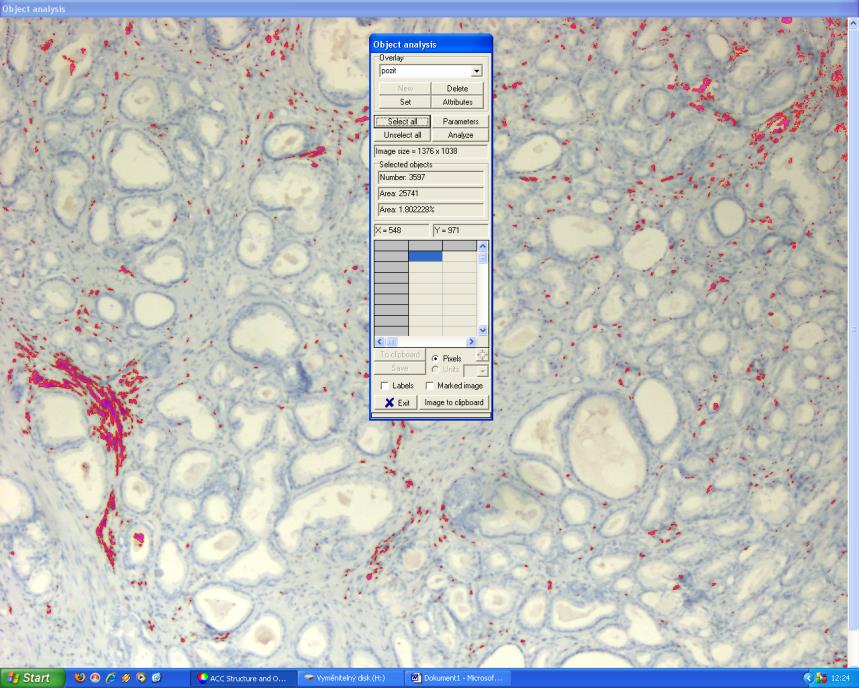Click the Set overlay button
This screenshot has height=688, width=859.
pyautogui.click(x=405, y=102)
